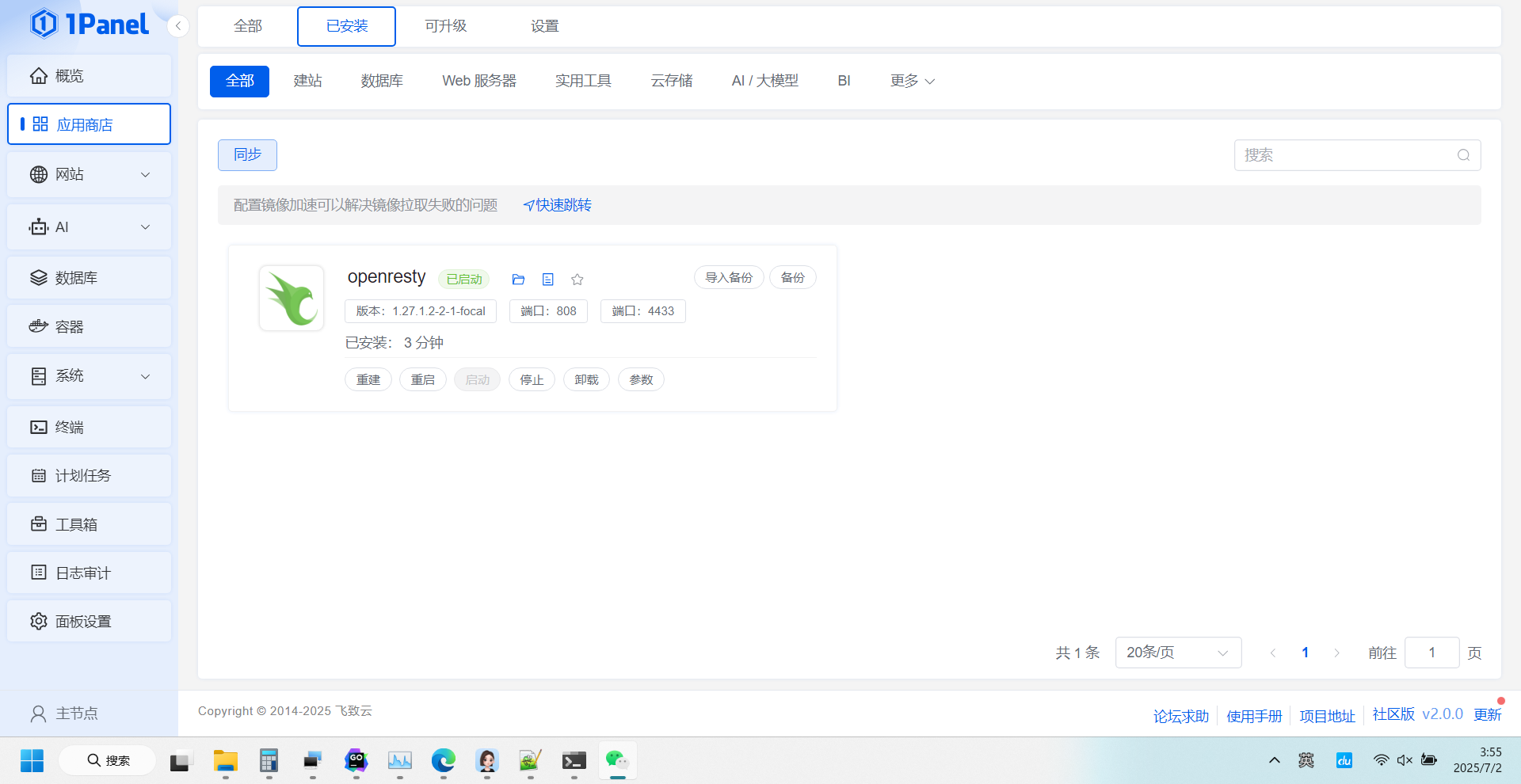Filter by 建站 category
1521x784 pixels.
[308, 81]
